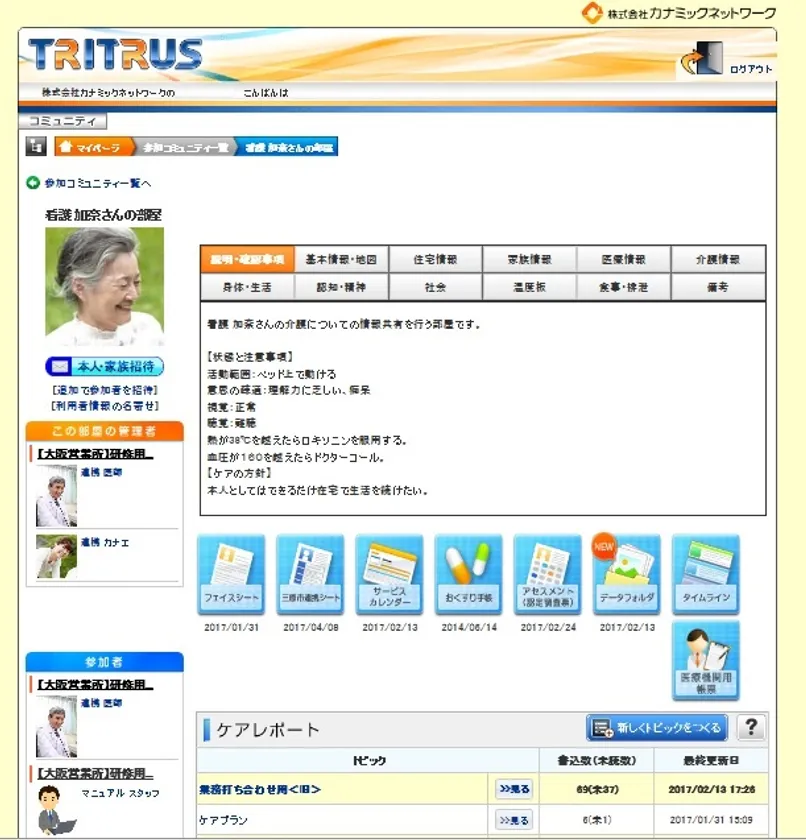
Task: Open the データフォルダ icon marked NEW
Action: 627,574
